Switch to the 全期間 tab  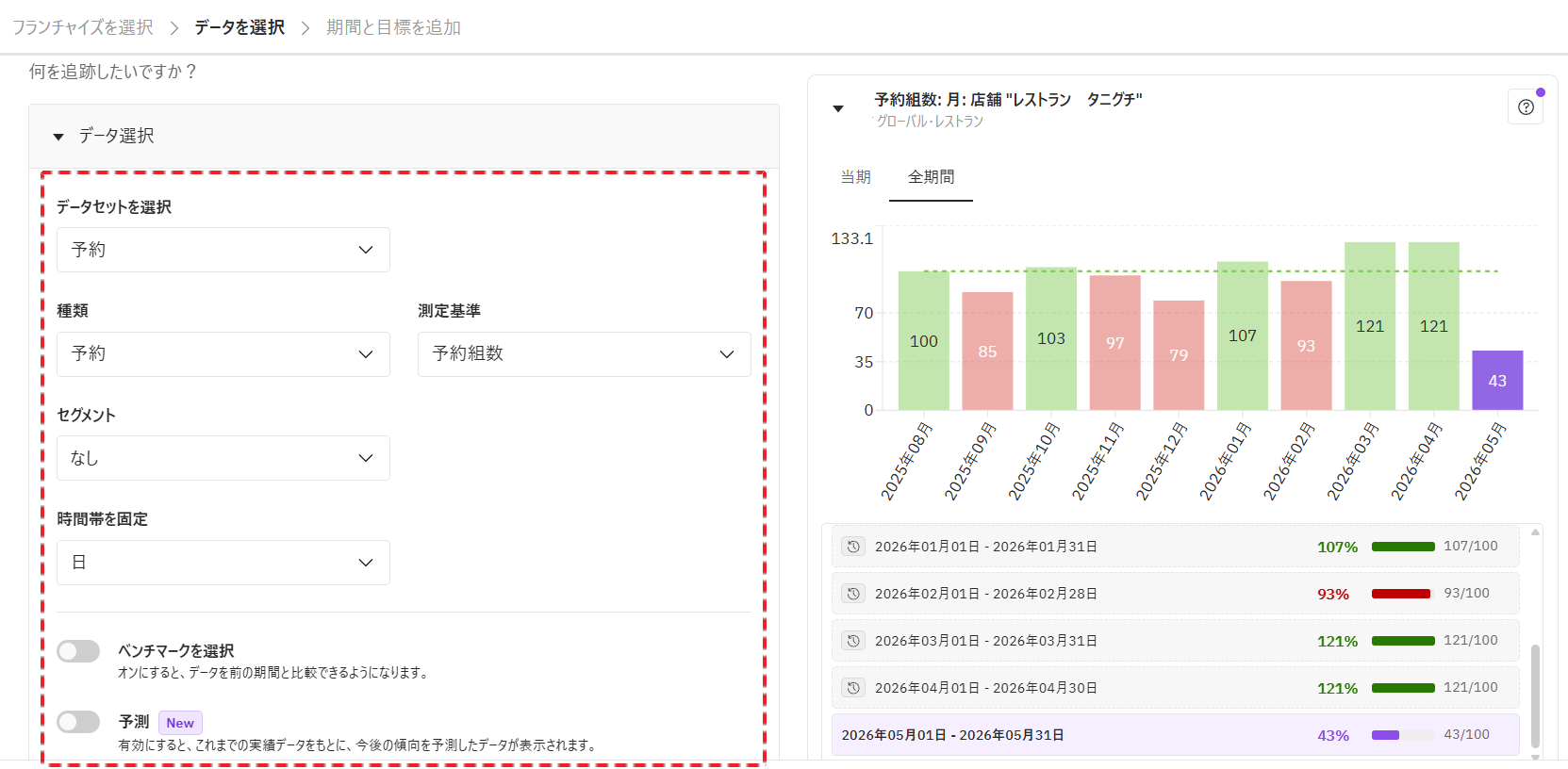coord(931,177)
